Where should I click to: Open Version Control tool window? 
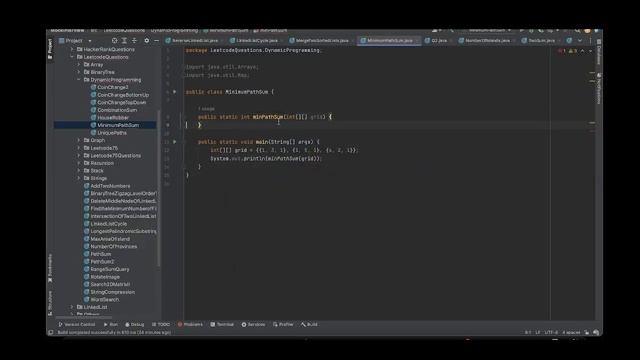(77, 324)
